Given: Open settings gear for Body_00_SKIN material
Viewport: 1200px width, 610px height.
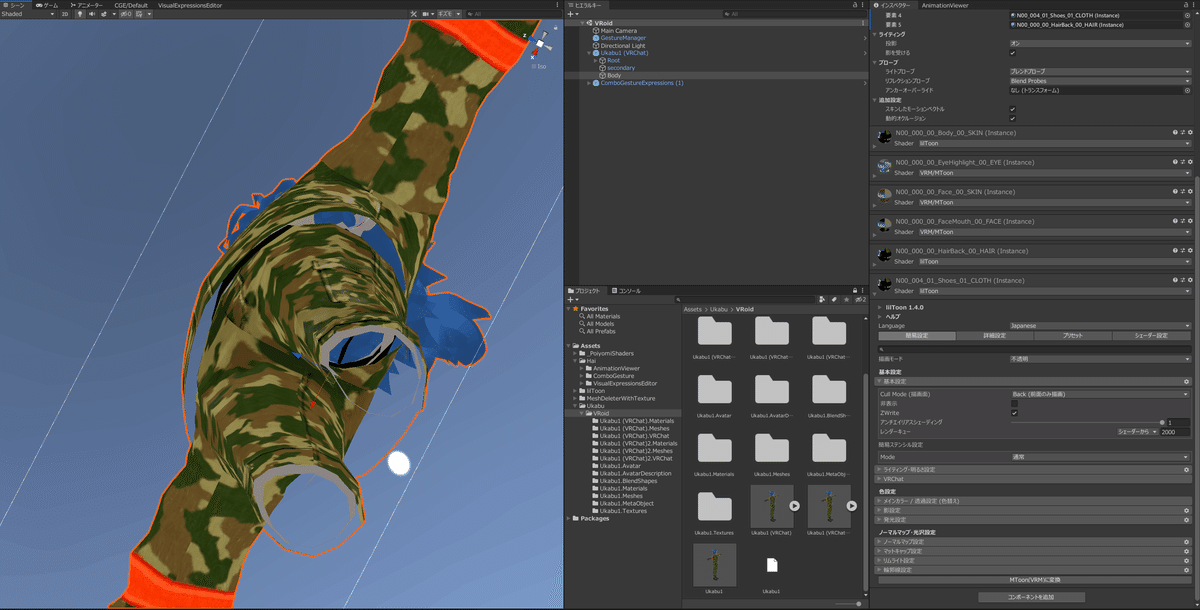Looking at the screenshot, I should pyautogui.click(x=1190, y=132).
